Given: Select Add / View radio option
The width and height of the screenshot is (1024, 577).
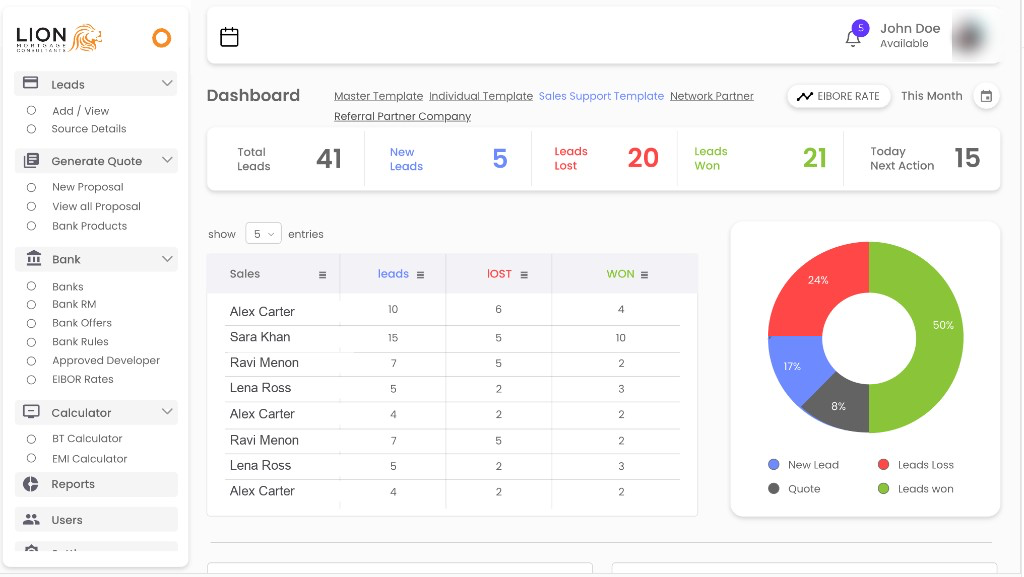Looking at the screenshot, I should click(31, 110).
